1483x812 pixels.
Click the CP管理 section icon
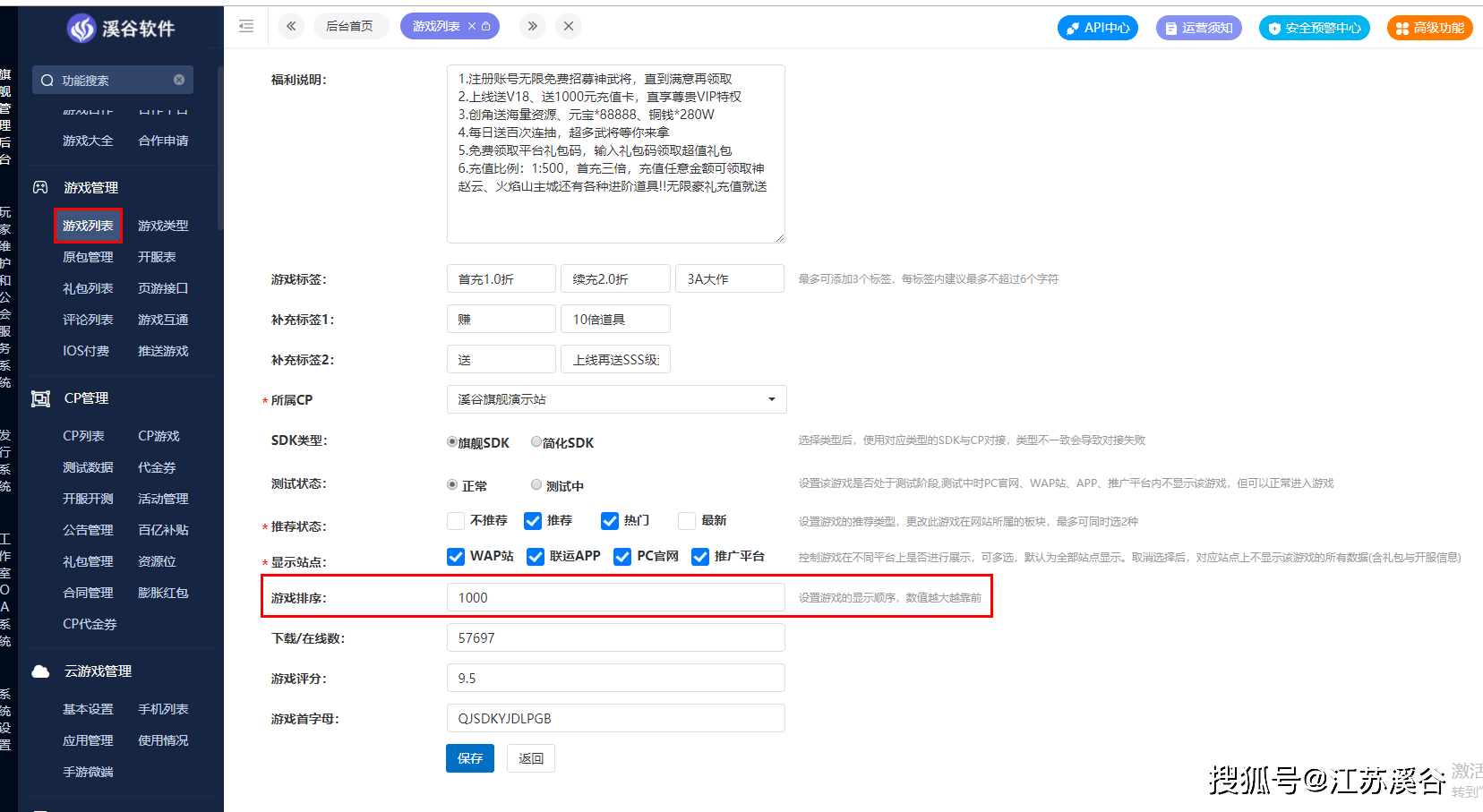coord(40,398)
